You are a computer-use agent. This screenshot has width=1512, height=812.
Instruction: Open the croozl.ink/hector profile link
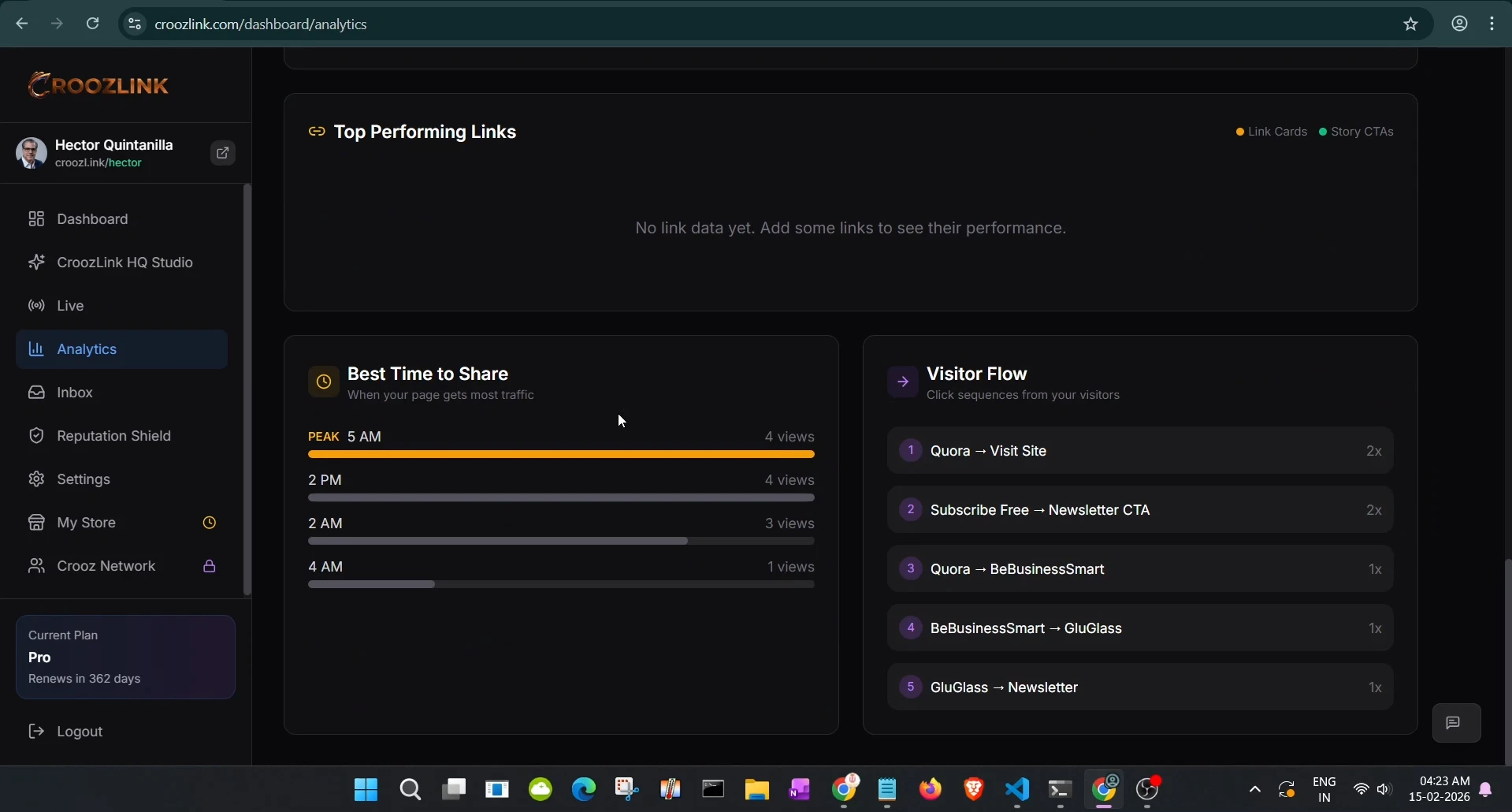[98, 162]
